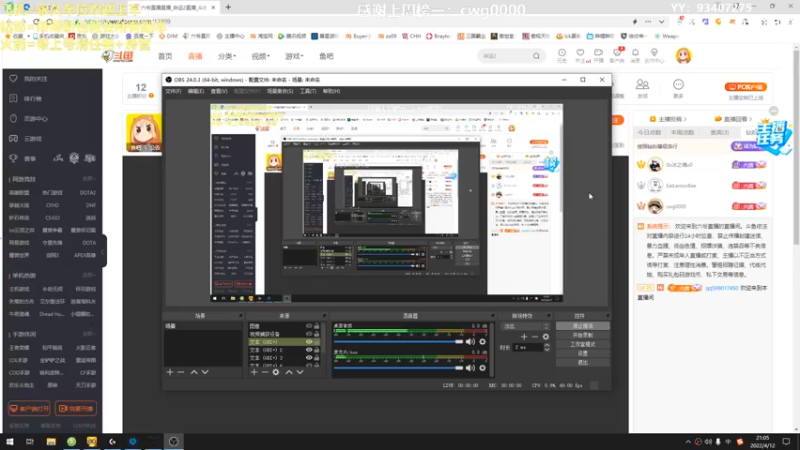
Task: Move the scene up using the Scenes up arrow
Action: coord(194,372)
